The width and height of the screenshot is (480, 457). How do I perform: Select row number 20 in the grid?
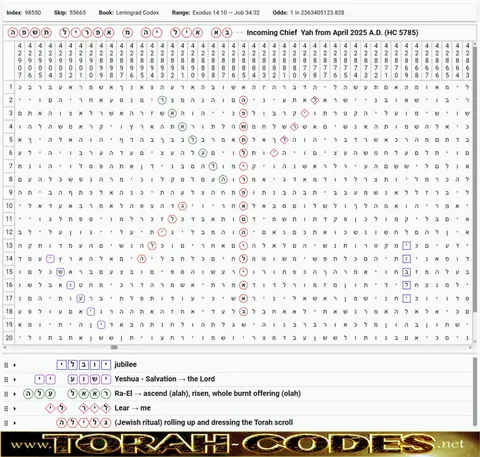tap(9, 338)
